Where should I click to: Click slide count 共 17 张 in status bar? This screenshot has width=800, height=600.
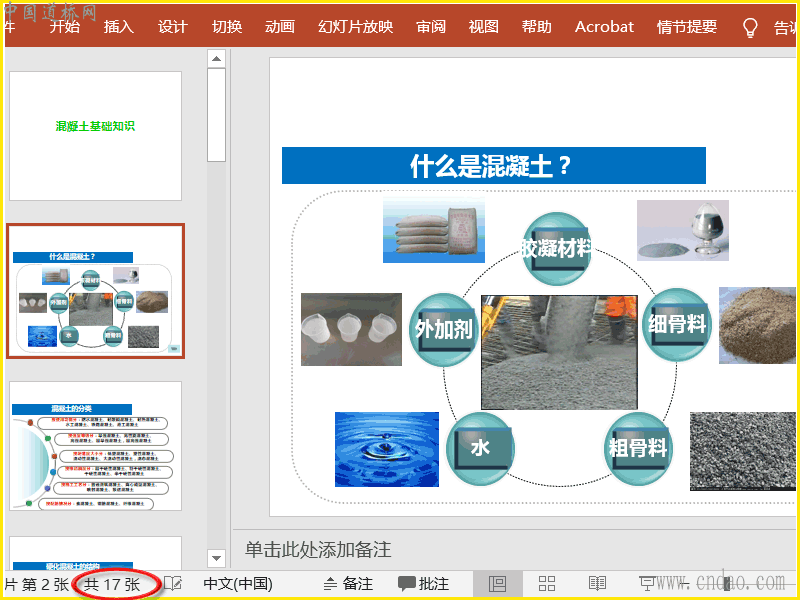[112, 584]
